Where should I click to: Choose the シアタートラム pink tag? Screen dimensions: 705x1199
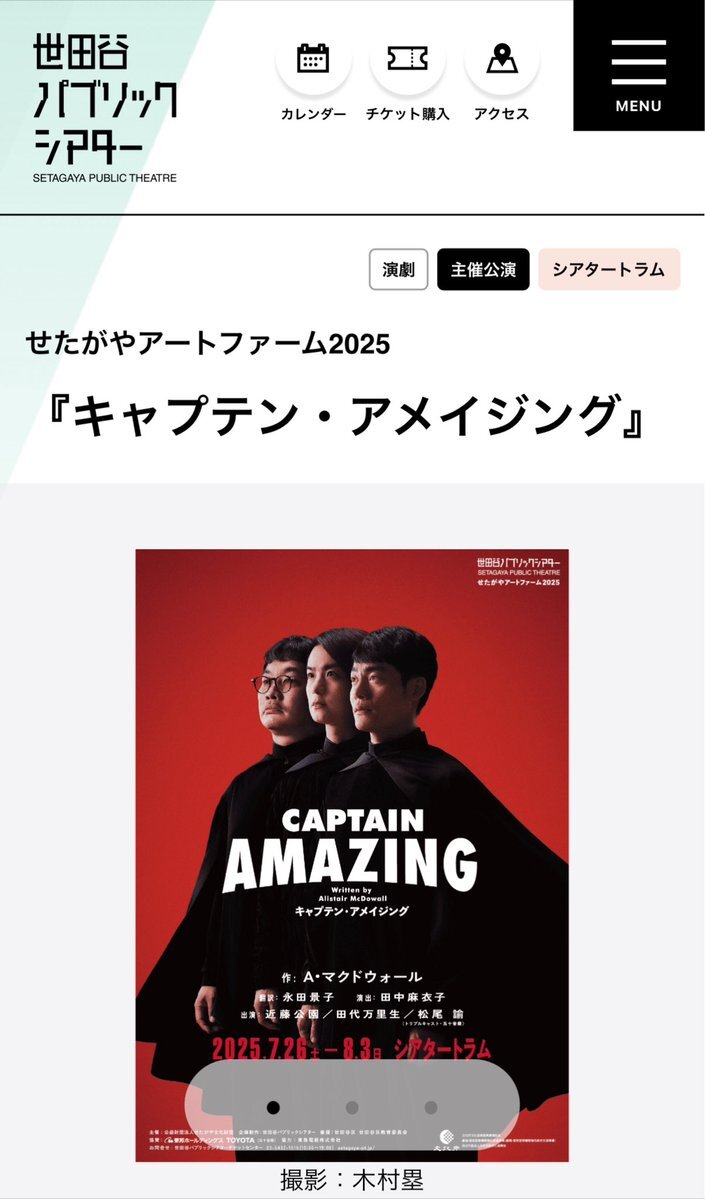(x=609, y=269)
